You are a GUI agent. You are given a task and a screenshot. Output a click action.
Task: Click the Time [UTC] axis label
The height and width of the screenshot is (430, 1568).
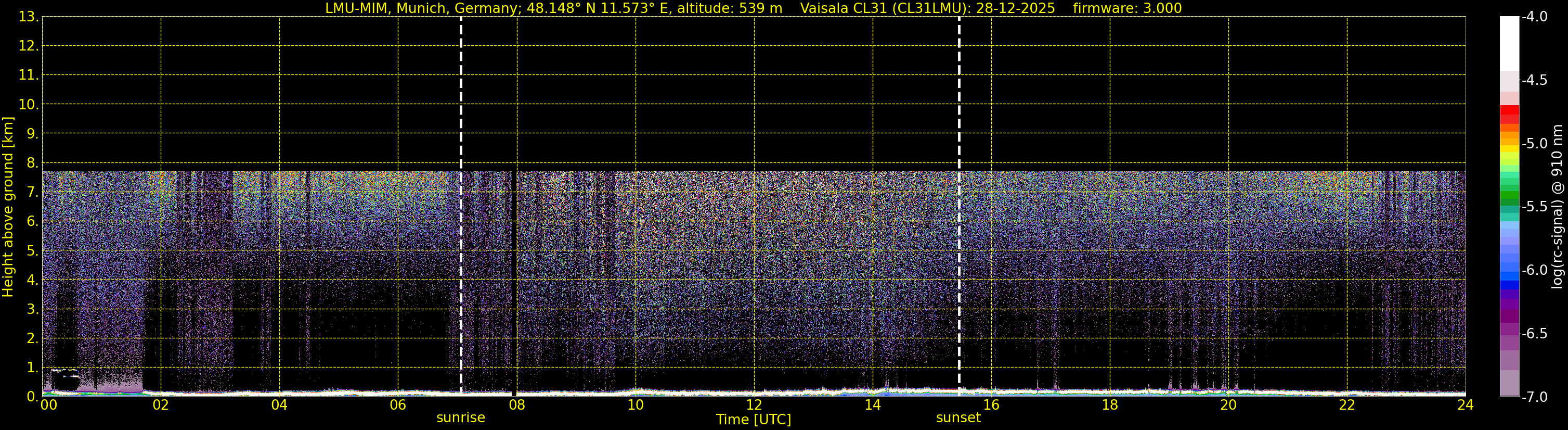pos(754,420)
